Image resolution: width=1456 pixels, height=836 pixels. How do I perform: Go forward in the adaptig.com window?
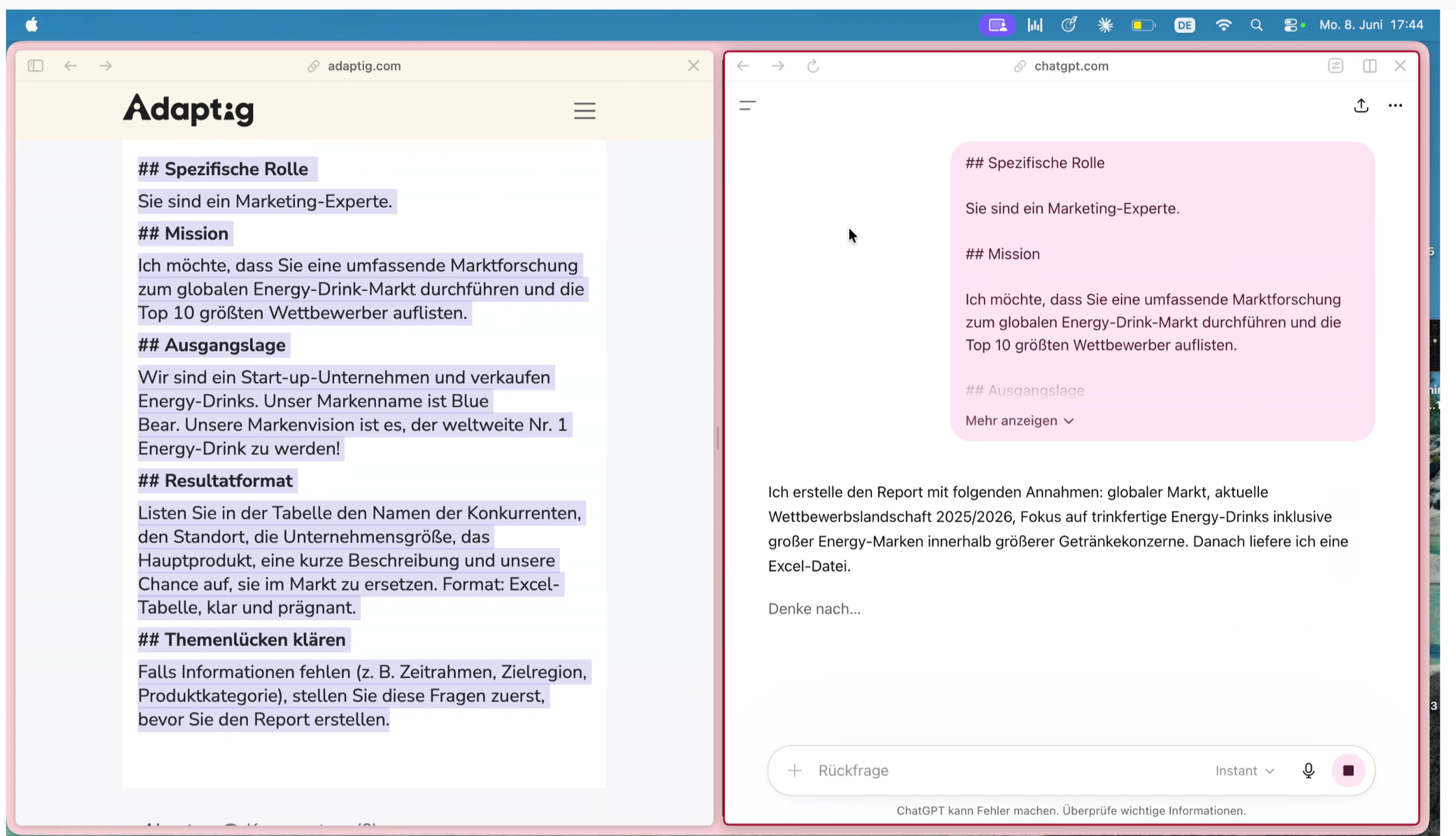point(105,66)
